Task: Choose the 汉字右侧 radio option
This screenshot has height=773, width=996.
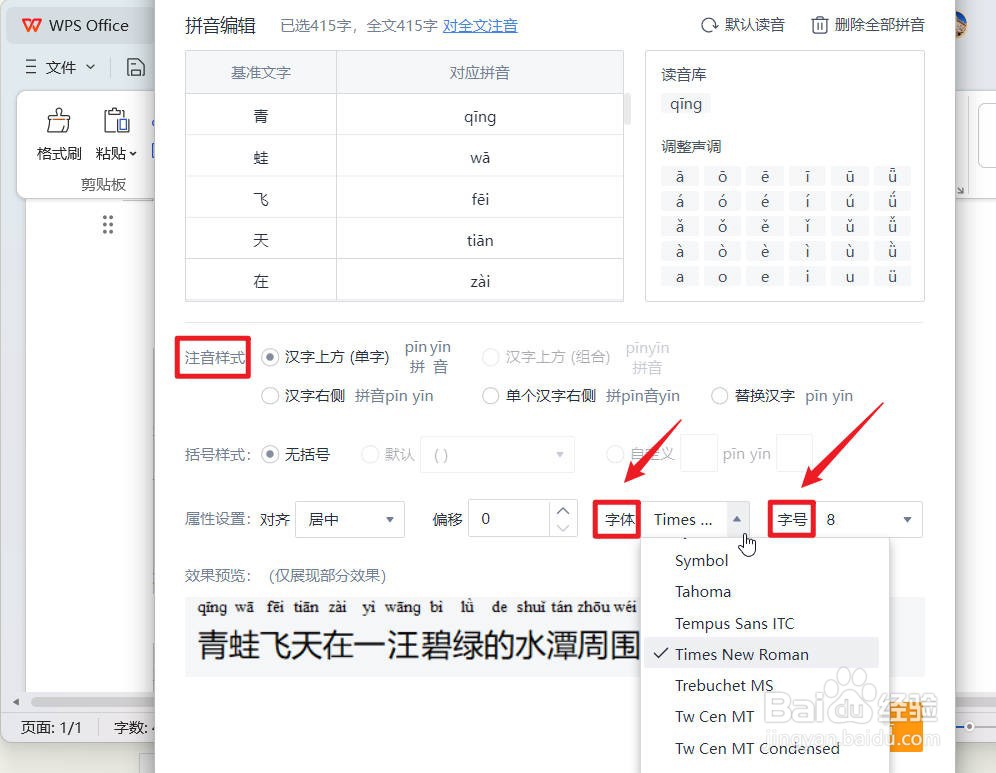Action: point(270,396)
